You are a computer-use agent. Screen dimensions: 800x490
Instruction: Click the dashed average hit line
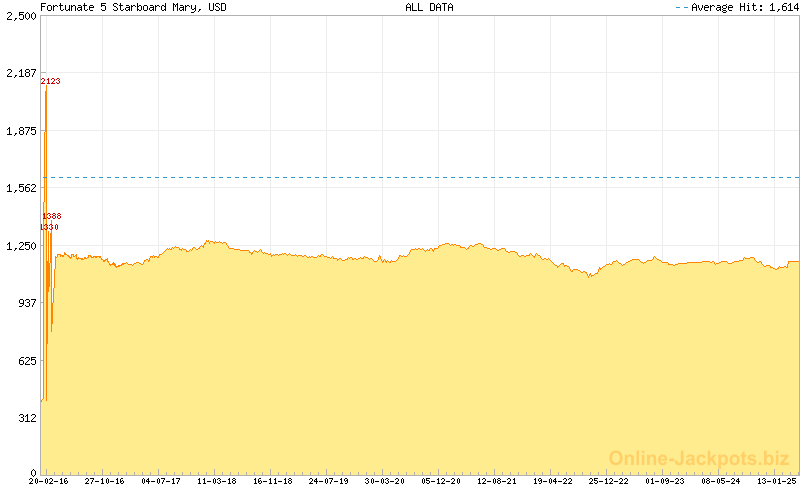click(420, 177)
